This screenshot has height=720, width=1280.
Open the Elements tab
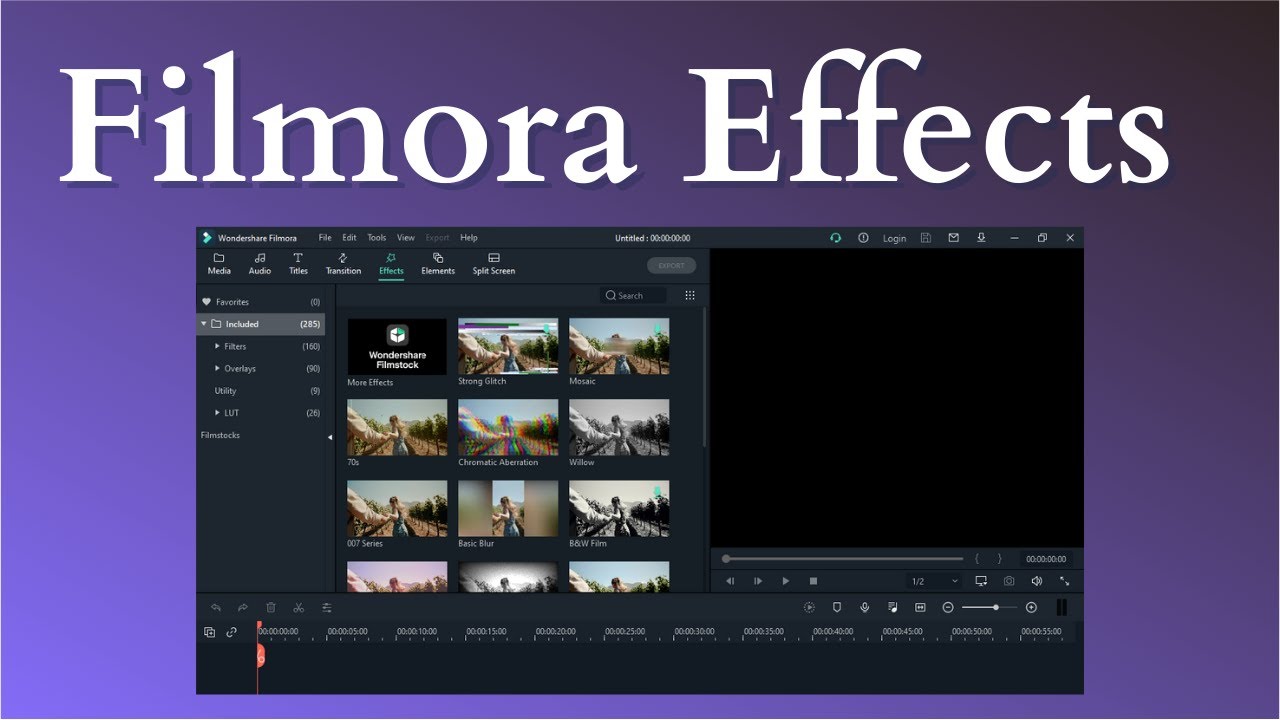click(438, 264)
